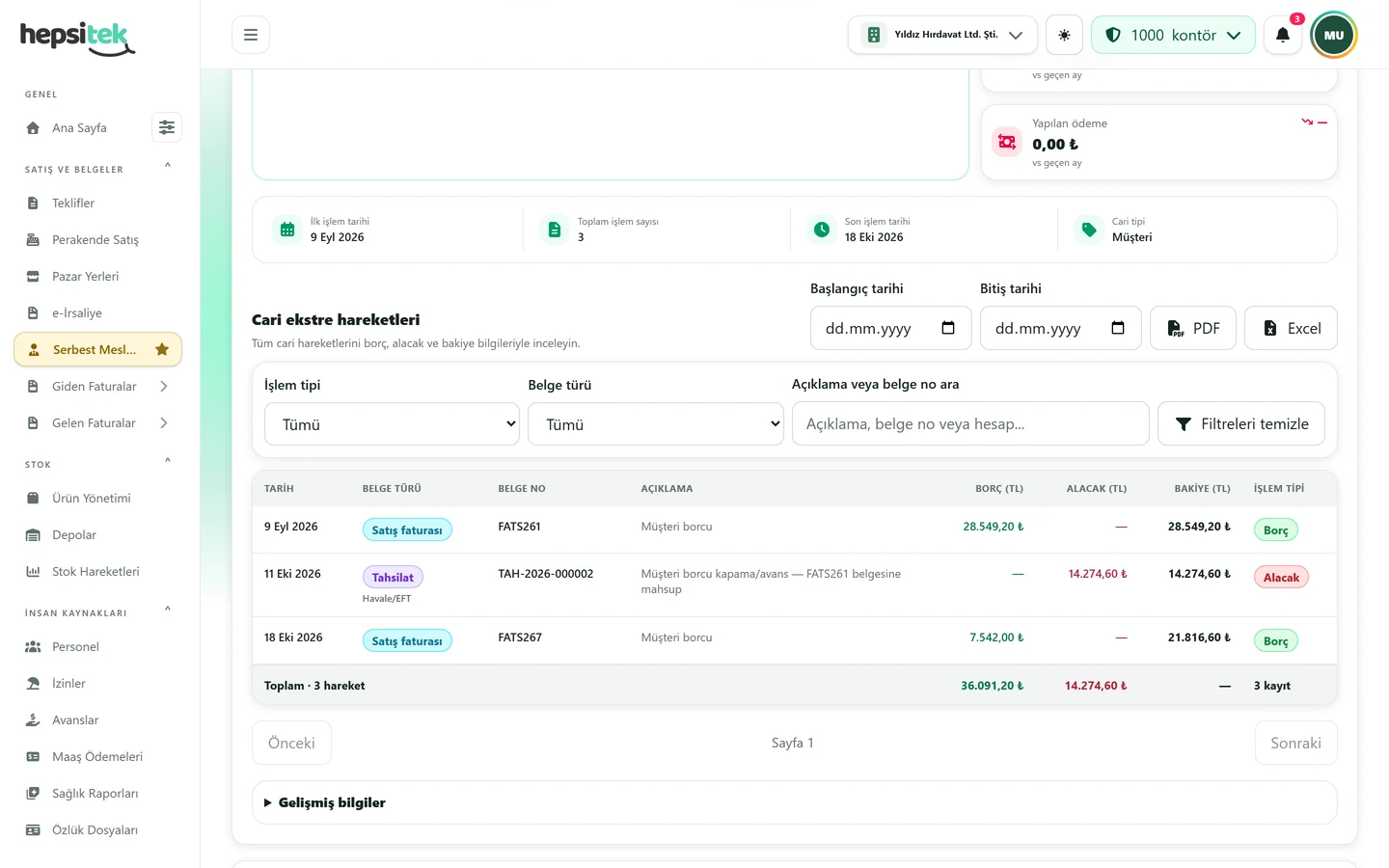
Task: Click belge no FATS261
Action: 519,527
